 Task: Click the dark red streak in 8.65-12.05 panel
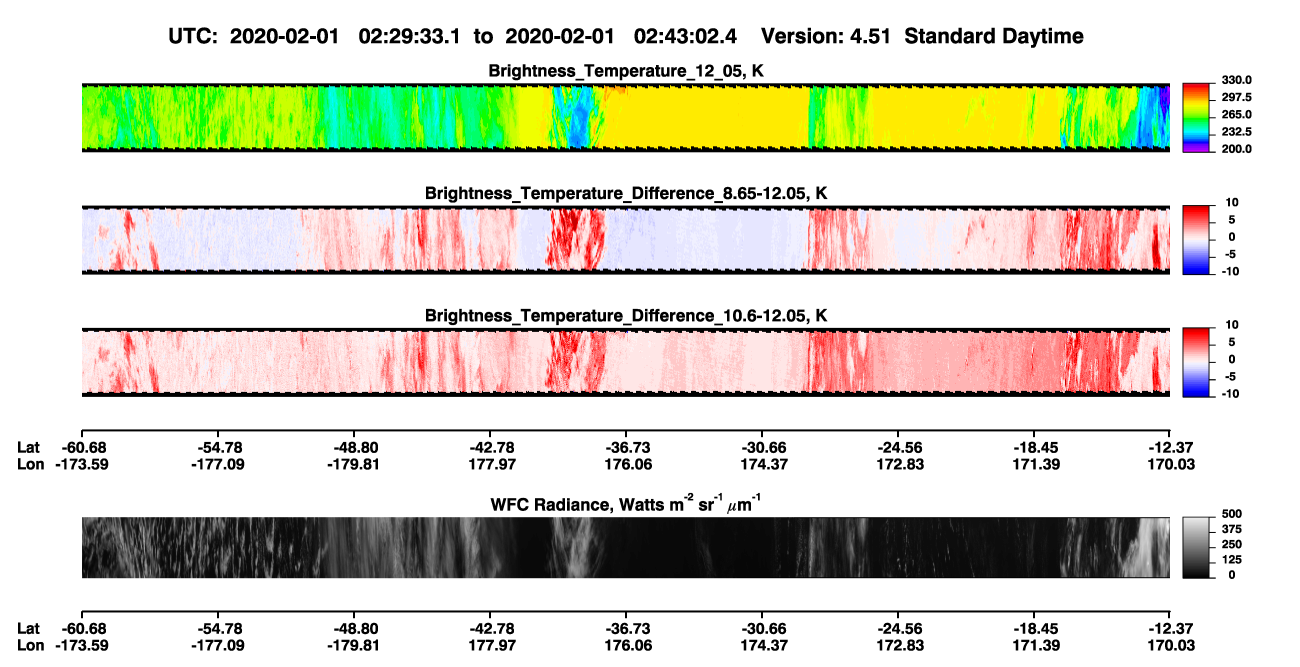point(577,240)
